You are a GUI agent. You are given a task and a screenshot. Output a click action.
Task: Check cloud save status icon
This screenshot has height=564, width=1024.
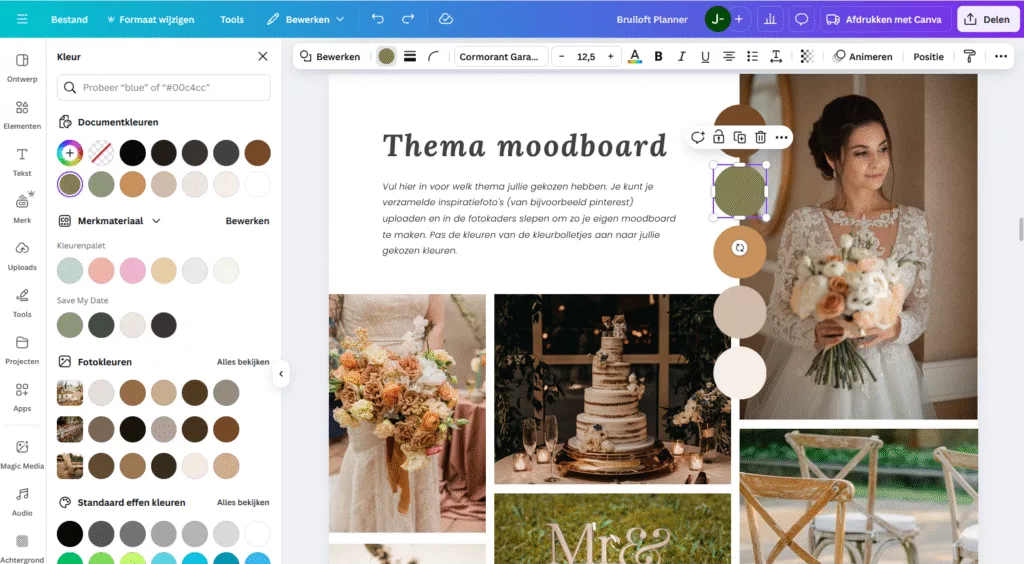pyautogui.click(x=446, y=19)
